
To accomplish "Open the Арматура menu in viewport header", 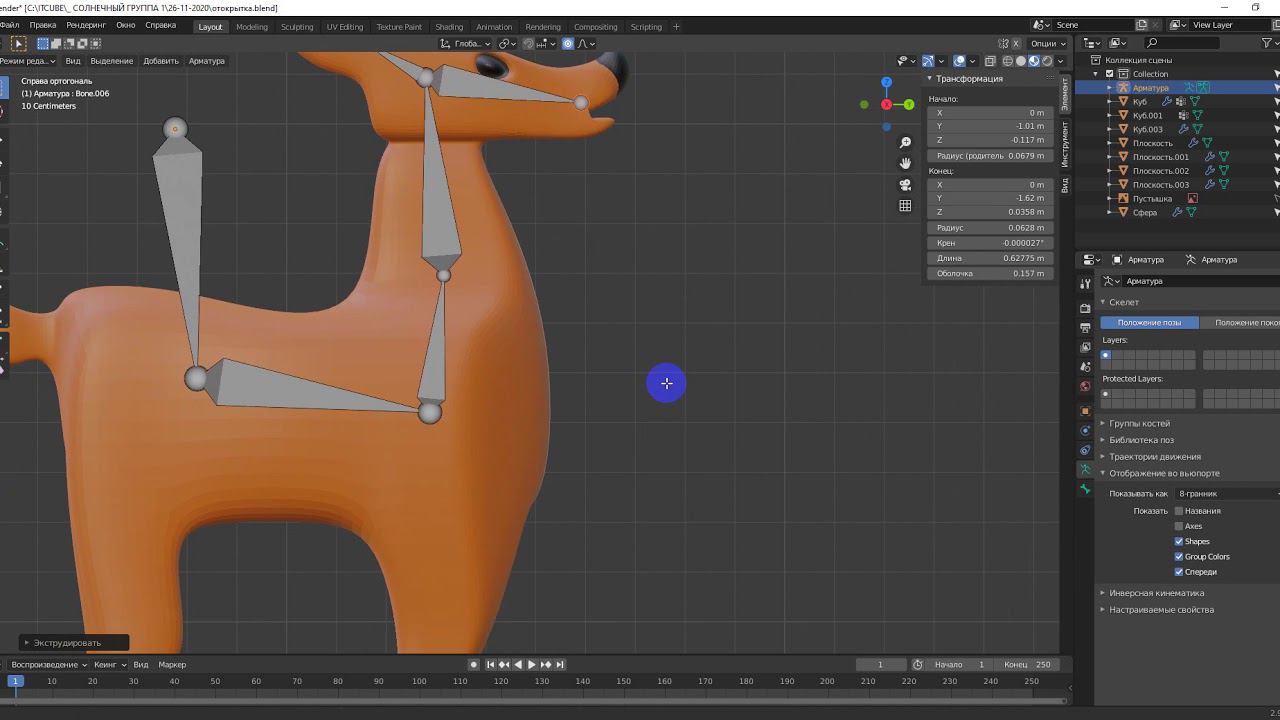I will (207, 61).
